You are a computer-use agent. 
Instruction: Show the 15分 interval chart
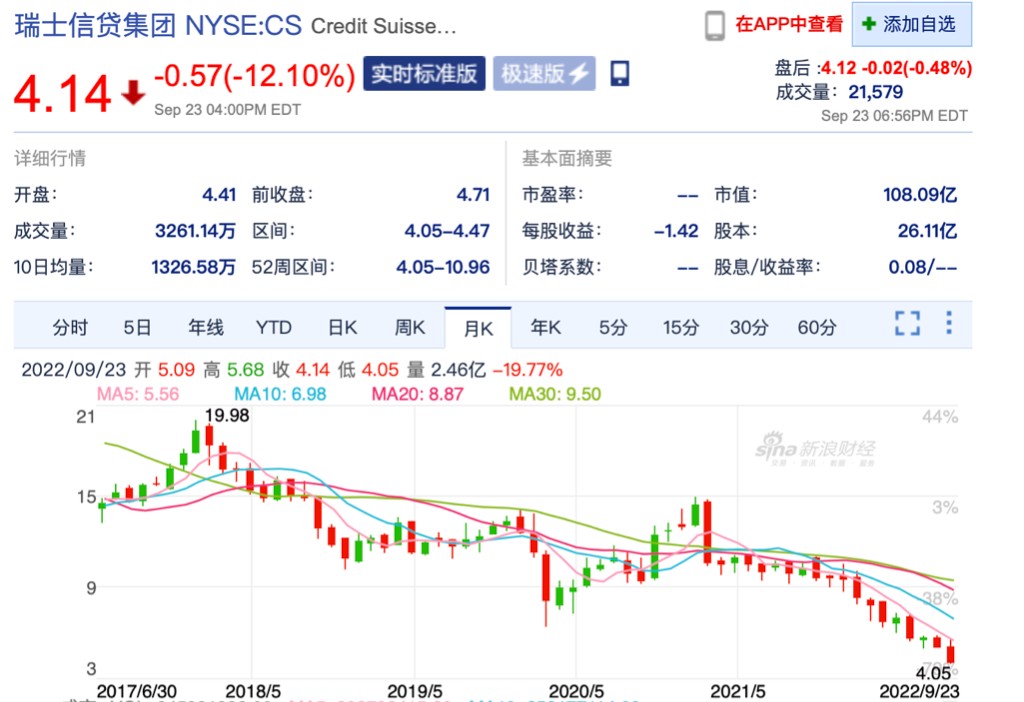(x=680, y=327)
